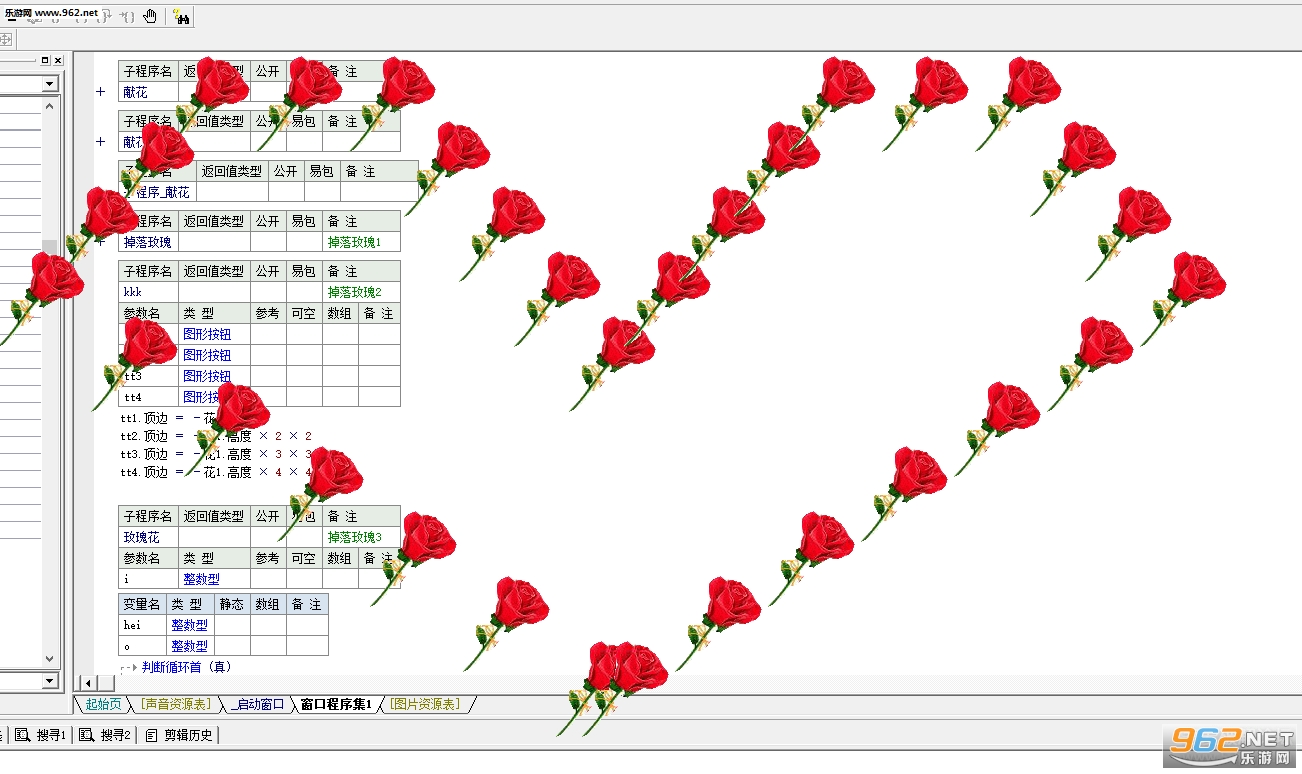
Task: Expand the first 献花 subroutine
Action: 100,92
